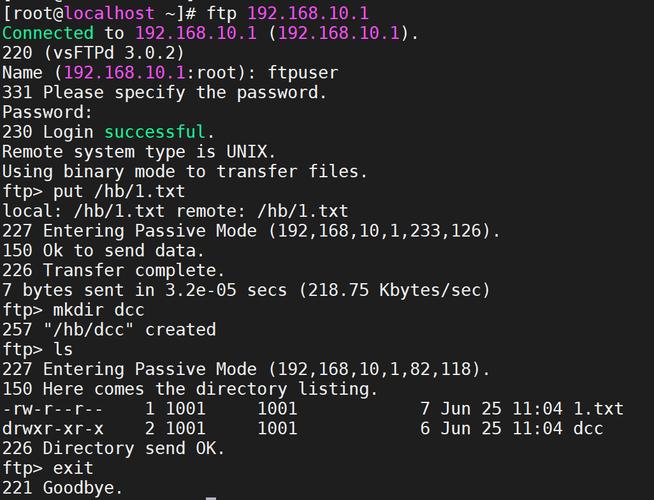Click the '221 Goodbye' line
The width and height of the screenshot is (654, 500).
pyautogui.click(x=63, y=488)
